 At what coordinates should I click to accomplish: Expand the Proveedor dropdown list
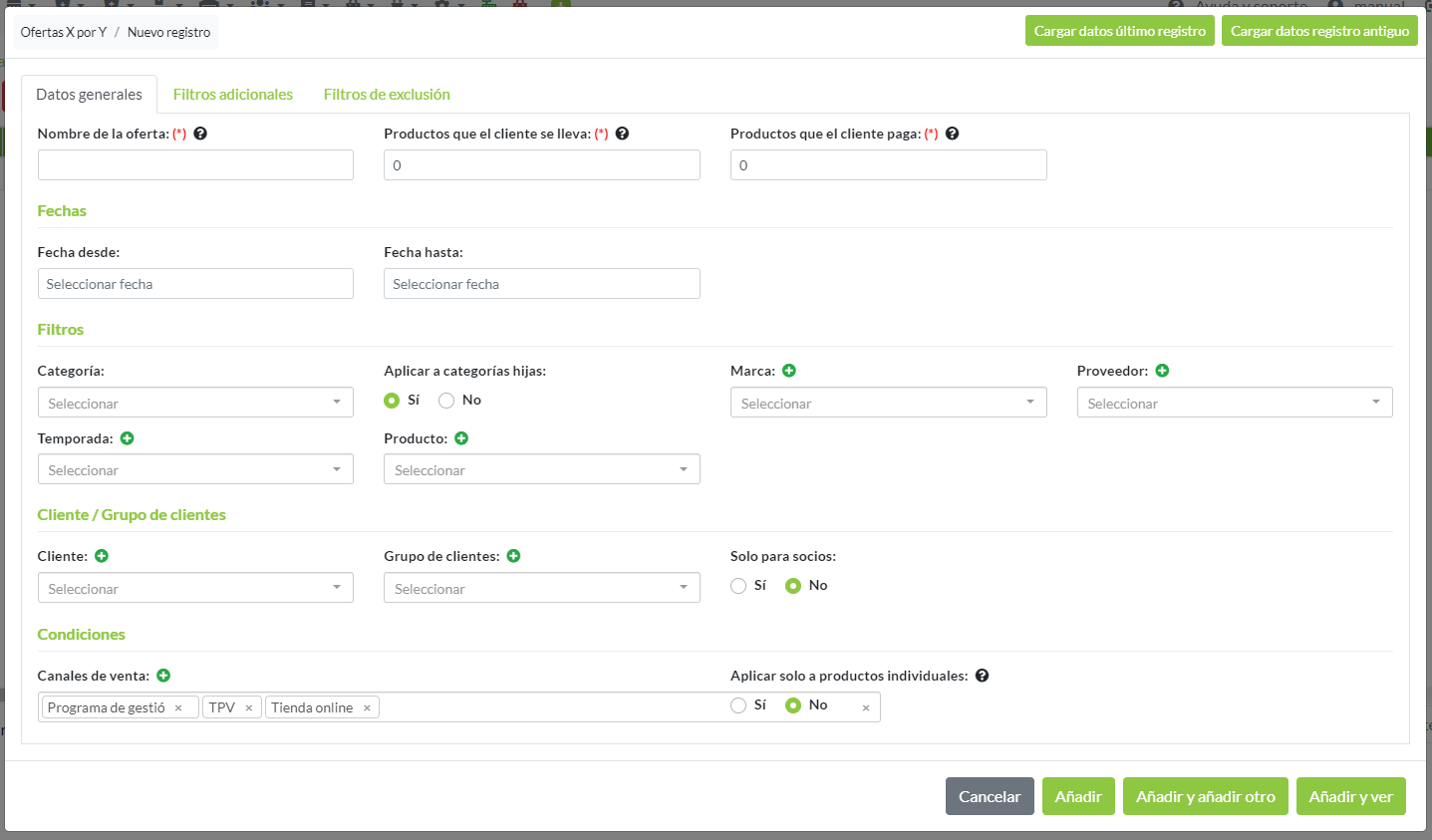coord(1234,403)
